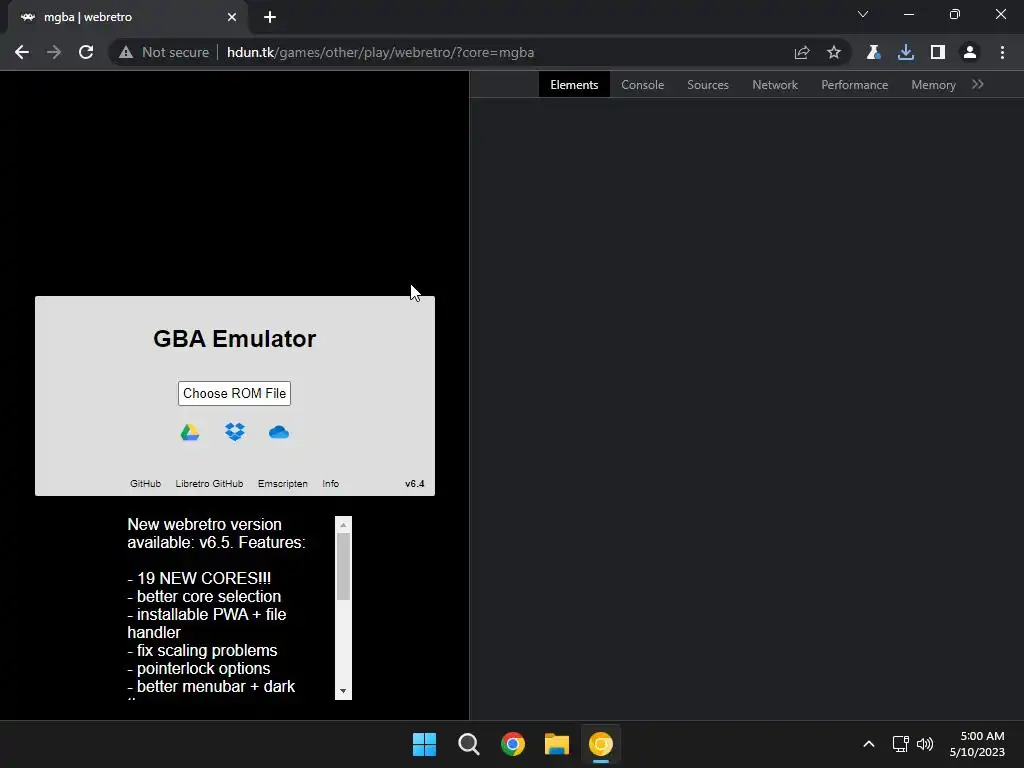This screenshot has width=1024, height=768.
Task: Open the downloads icon
Action: (x=906, y=52)
